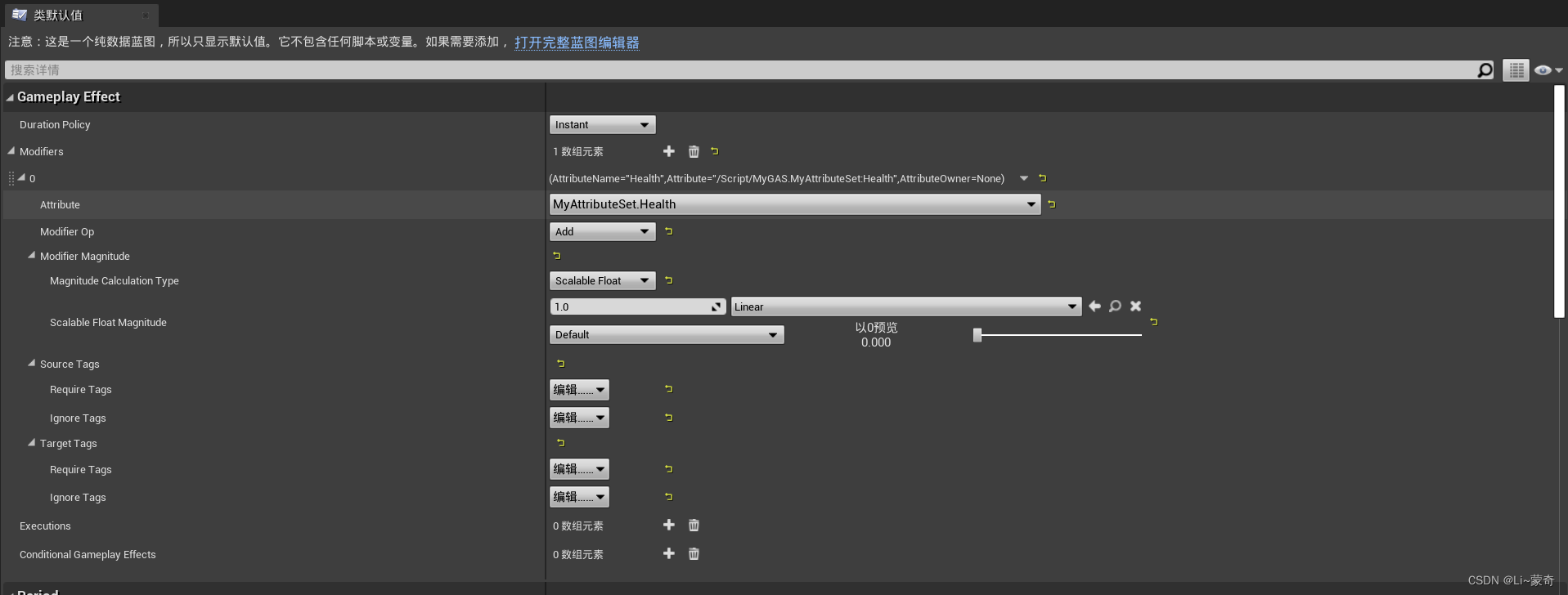Screen dimensions: 1568x595
Task: Collapse the Source Tags section
Action: 32,363
